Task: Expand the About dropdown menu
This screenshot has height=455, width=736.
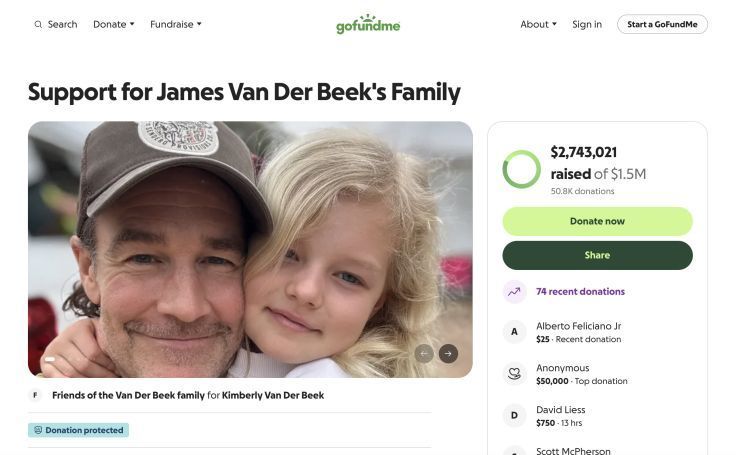Action: pos(538,24)
